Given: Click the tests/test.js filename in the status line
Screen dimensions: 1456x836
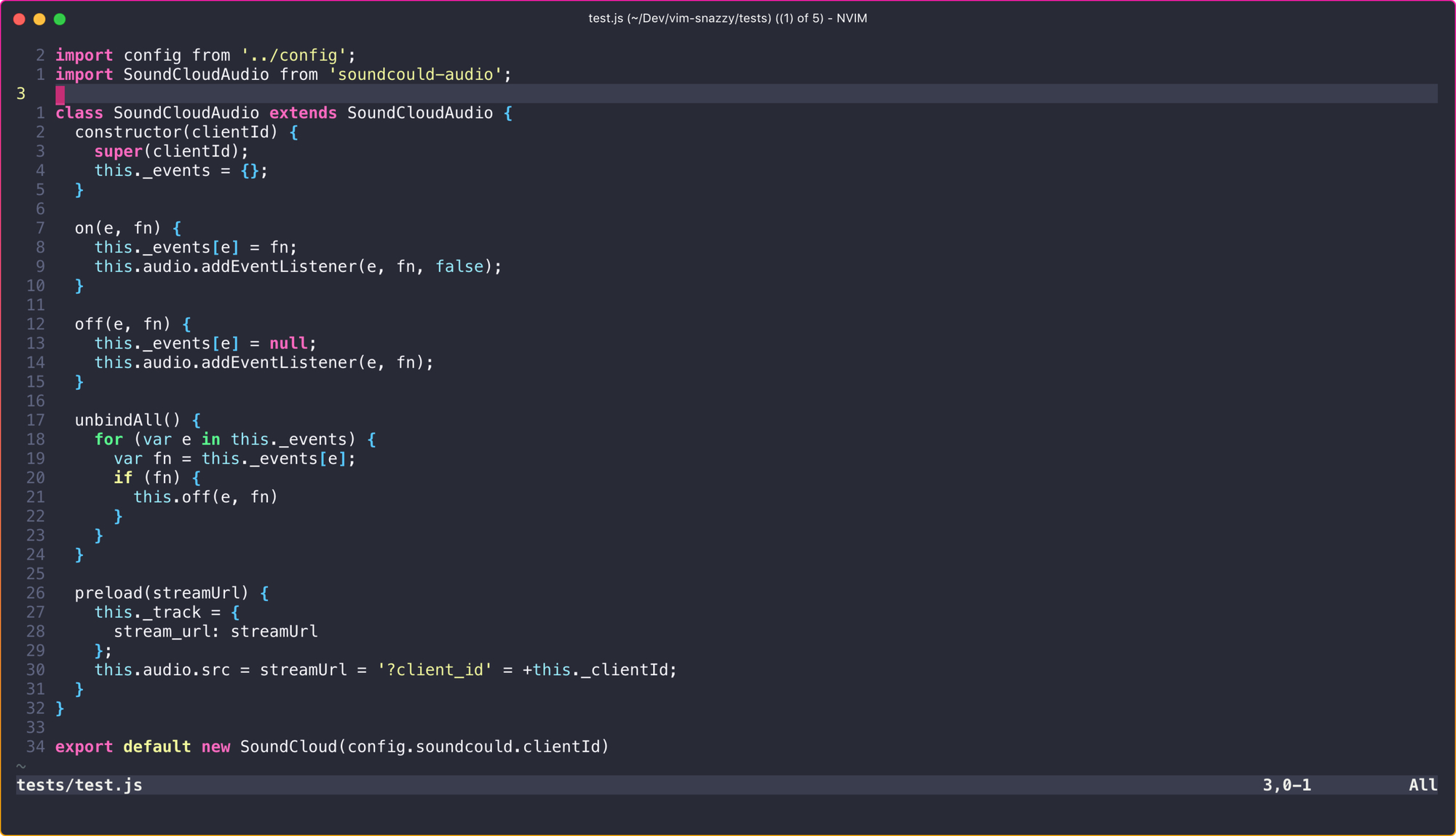Looking at the screenshot, I should pyautogui.click(x=79, y=785).
